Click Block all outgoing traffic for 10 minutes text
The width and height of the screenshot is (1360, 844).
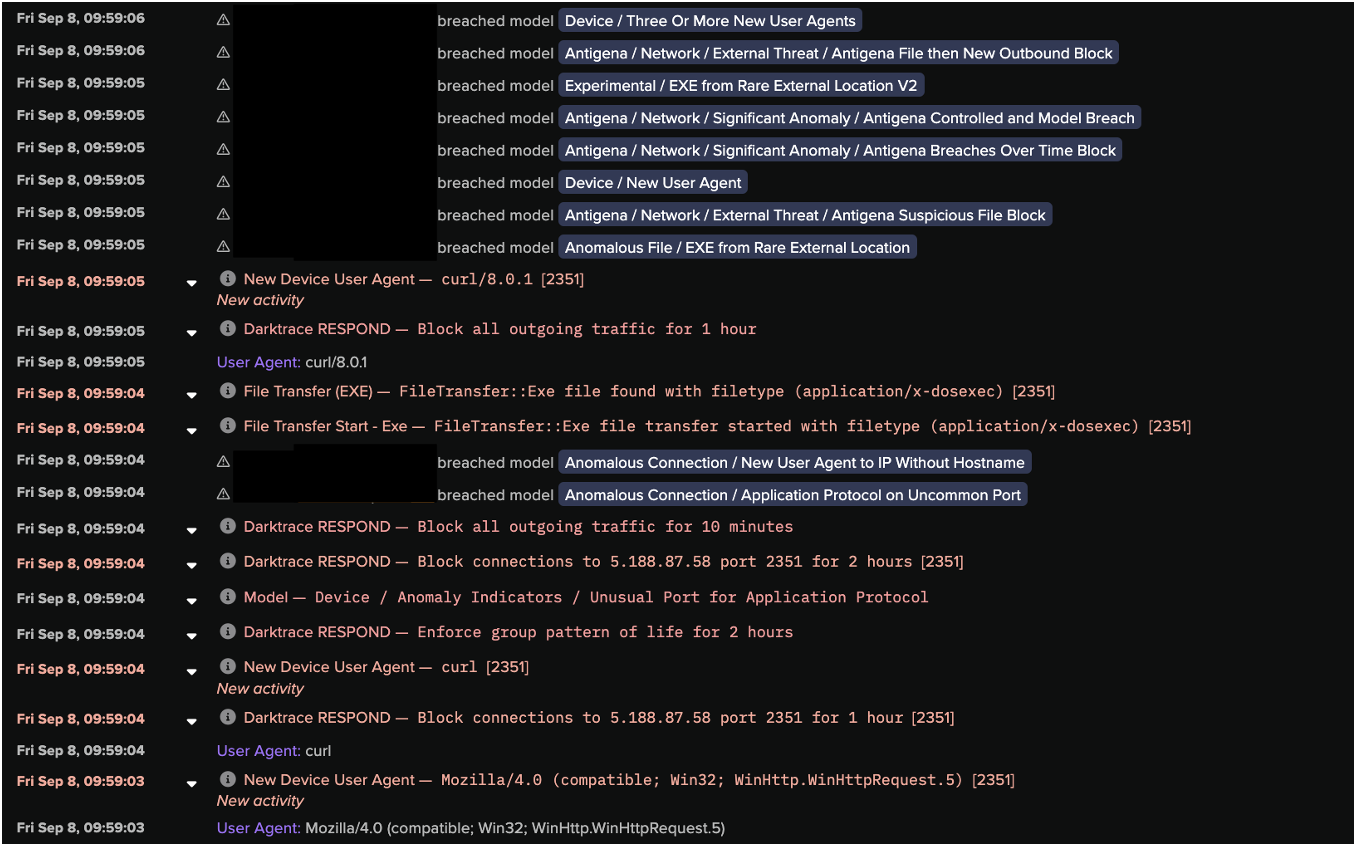click(605, 526)
